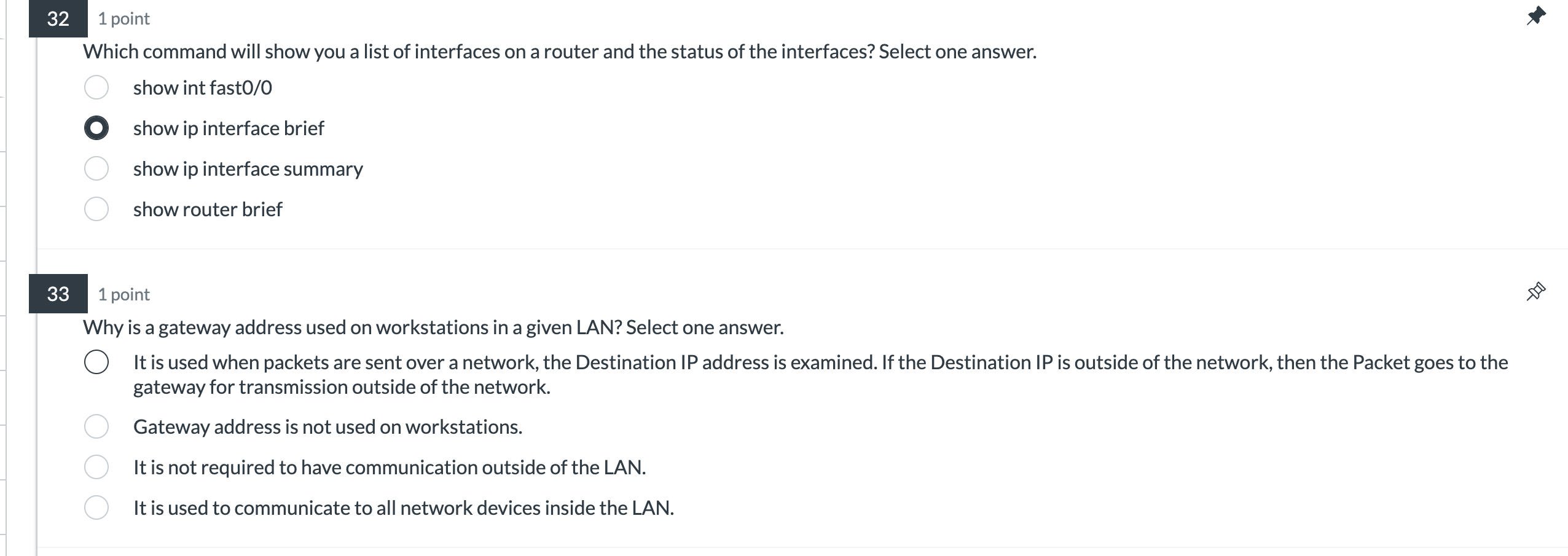Deselect answer 'show ip interface brief'

(x=97, y=128)
